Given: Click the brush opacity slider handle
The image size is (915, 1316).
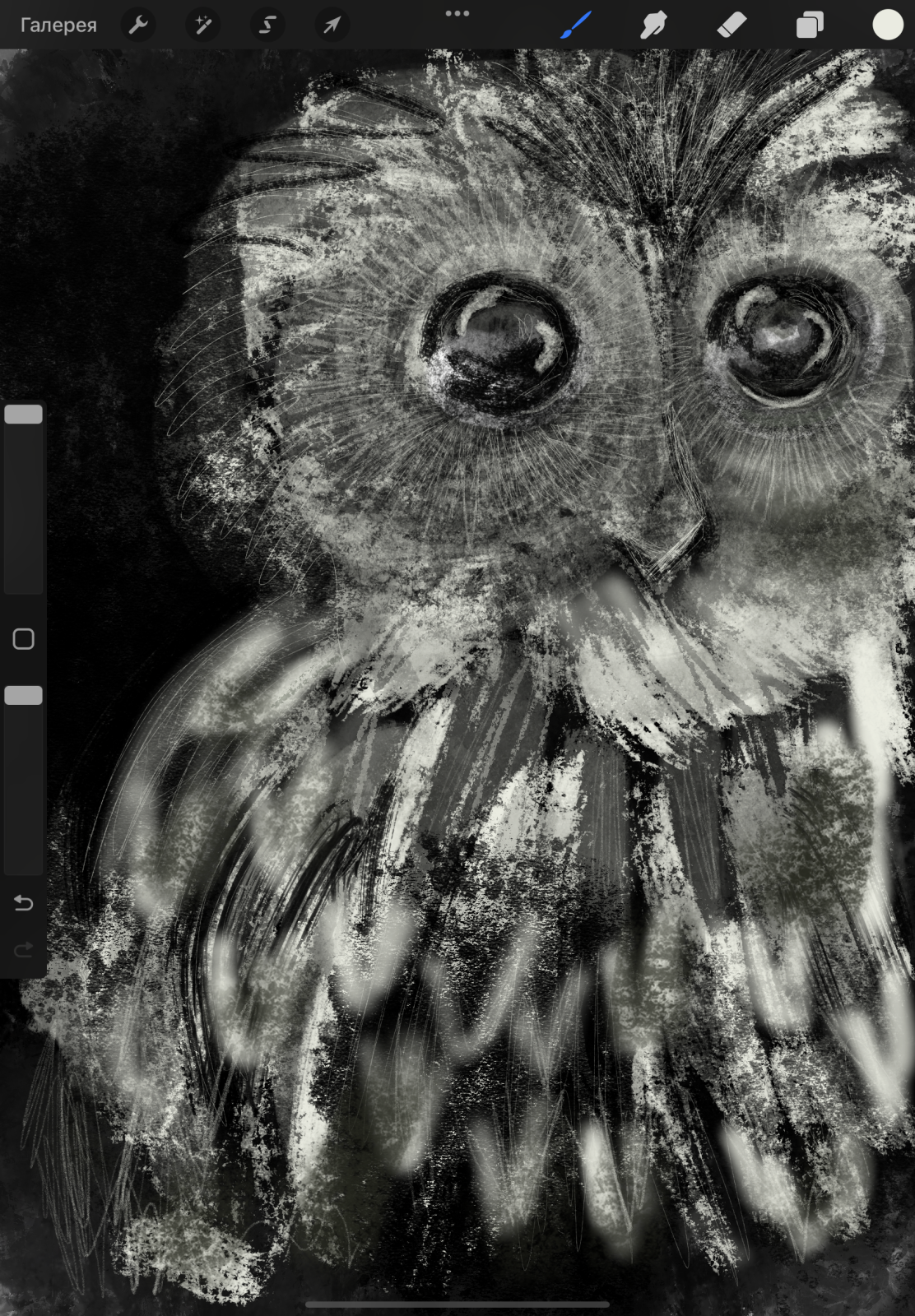Looking at the screenshot, I should [x=23, y=696].
